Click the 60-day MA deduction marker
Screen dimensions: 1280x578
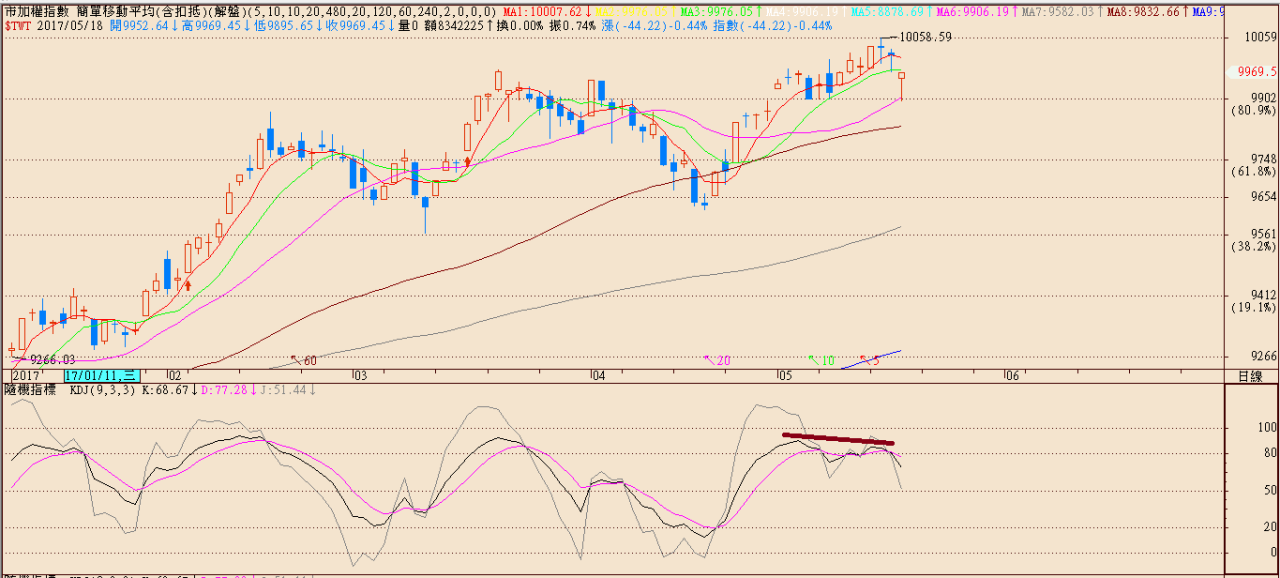coord(303,360)
